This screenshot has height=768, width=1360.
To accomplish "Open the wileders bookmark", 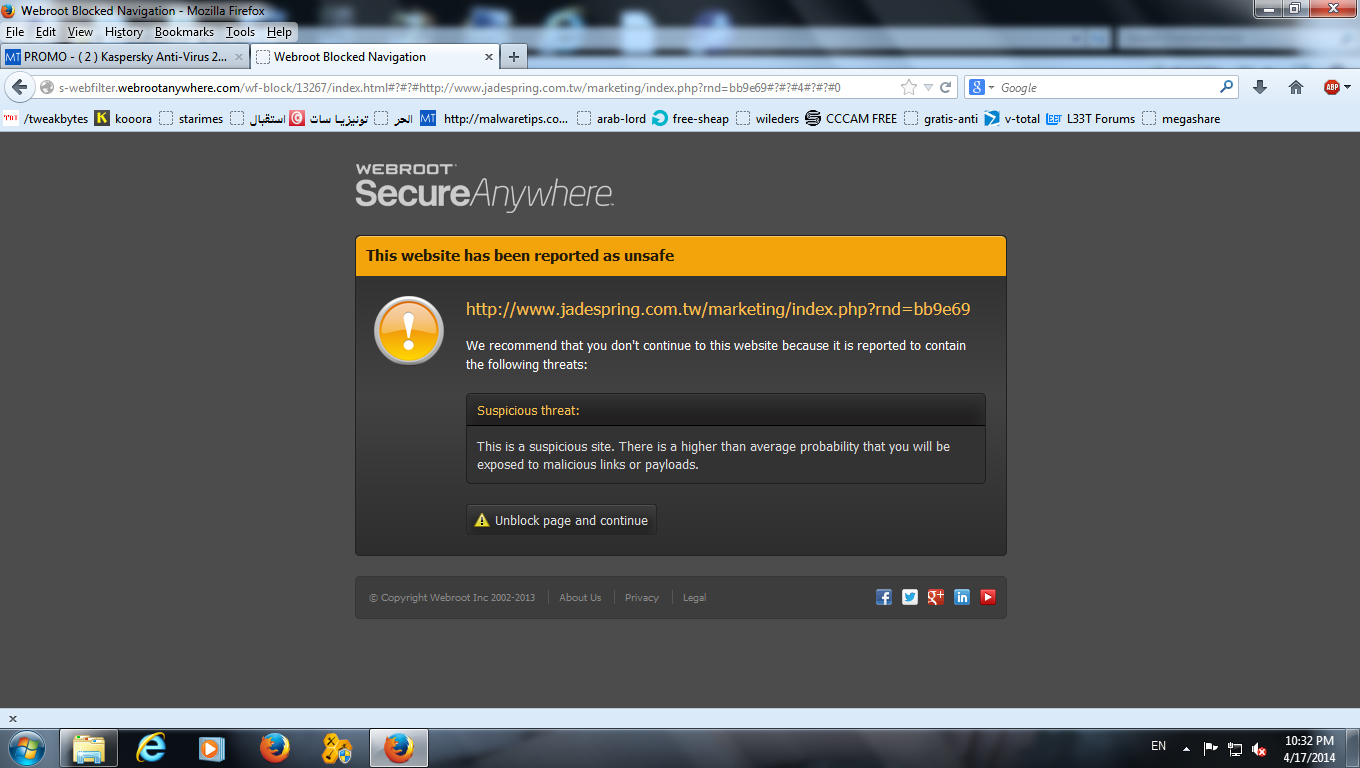I will tap(767, 118).
